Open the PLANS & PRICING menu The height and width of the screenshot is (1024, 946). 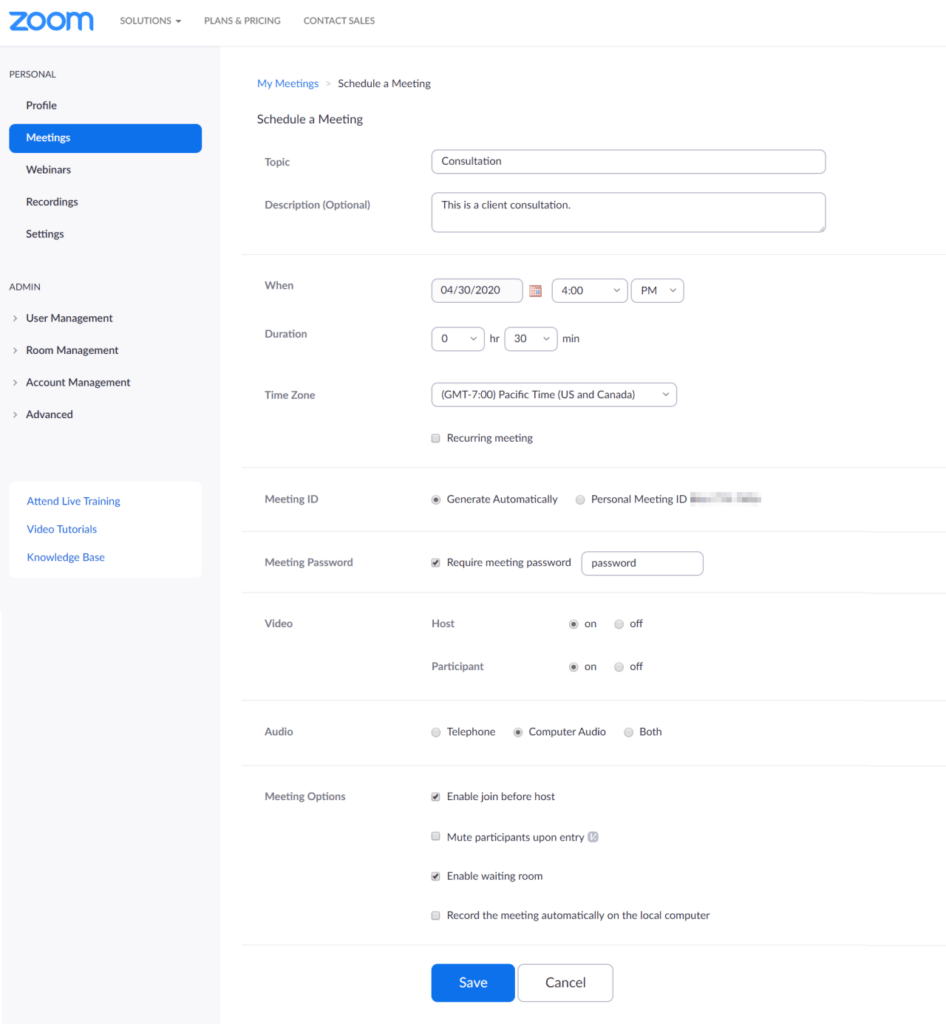241,20
